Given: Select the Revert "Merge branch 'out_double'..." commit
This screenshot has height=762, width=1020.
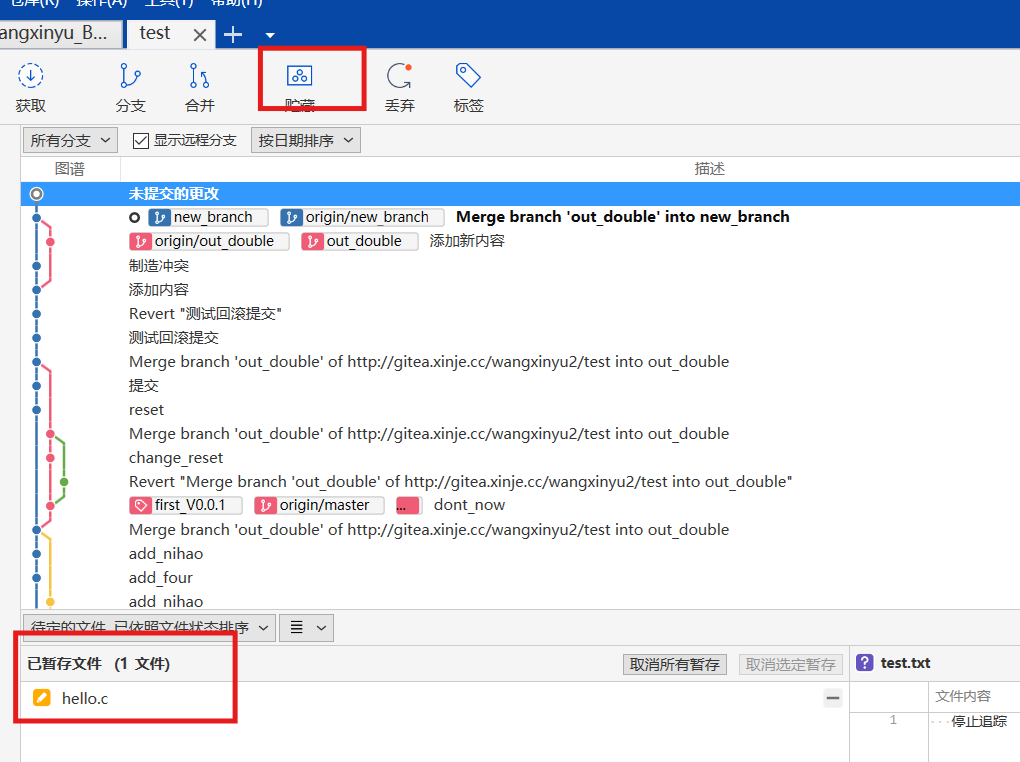Looking at the screenshot, I should 461,482.
